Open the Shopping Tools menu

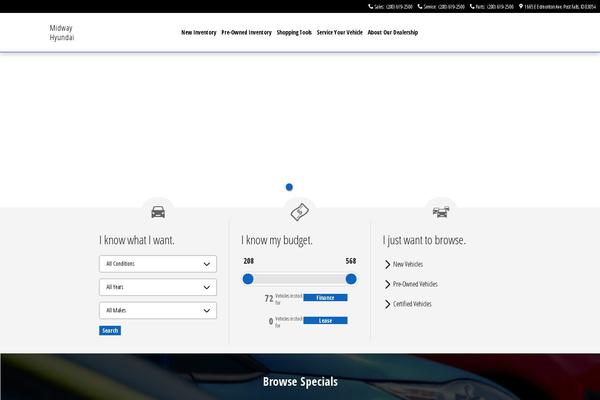pos(294,33)
